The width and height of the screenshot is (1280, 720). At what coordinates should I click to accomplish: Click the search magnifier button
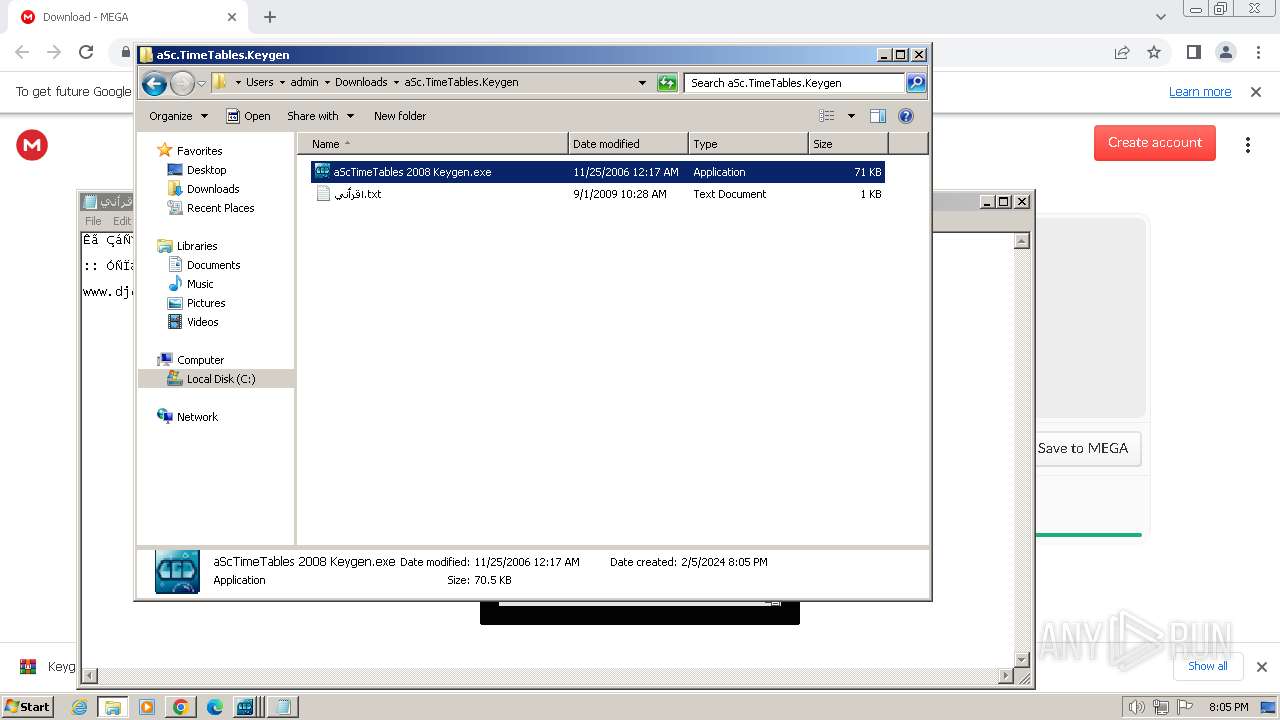916,83
